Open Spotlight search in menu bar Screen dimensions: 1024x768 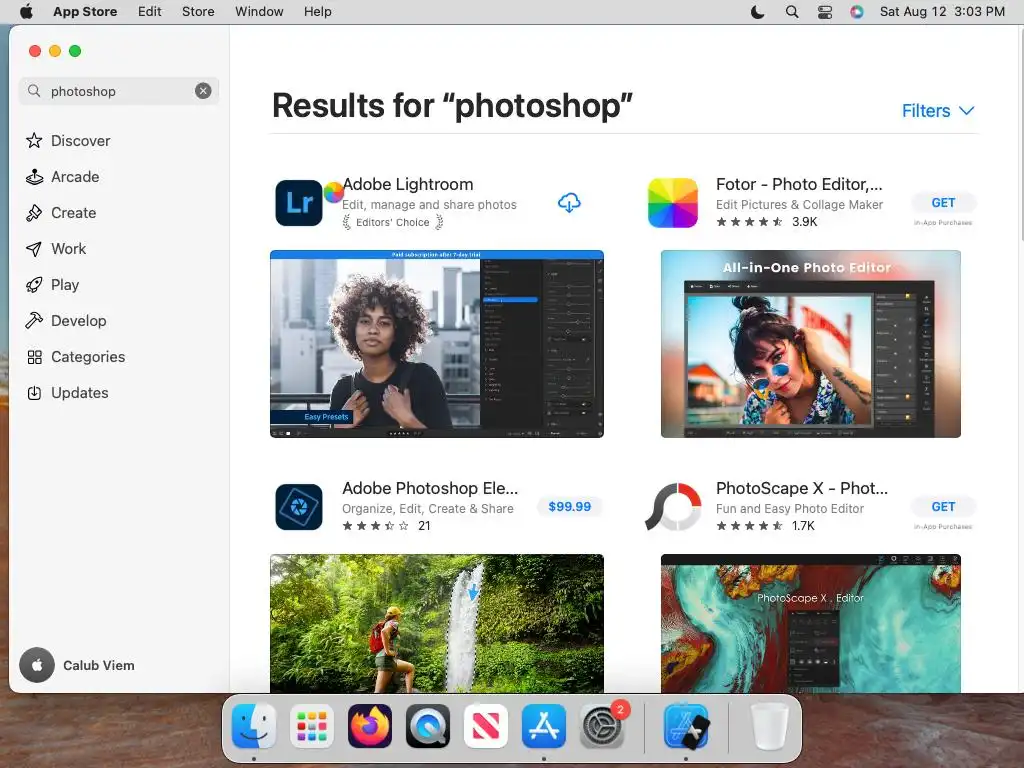(792, 11)
